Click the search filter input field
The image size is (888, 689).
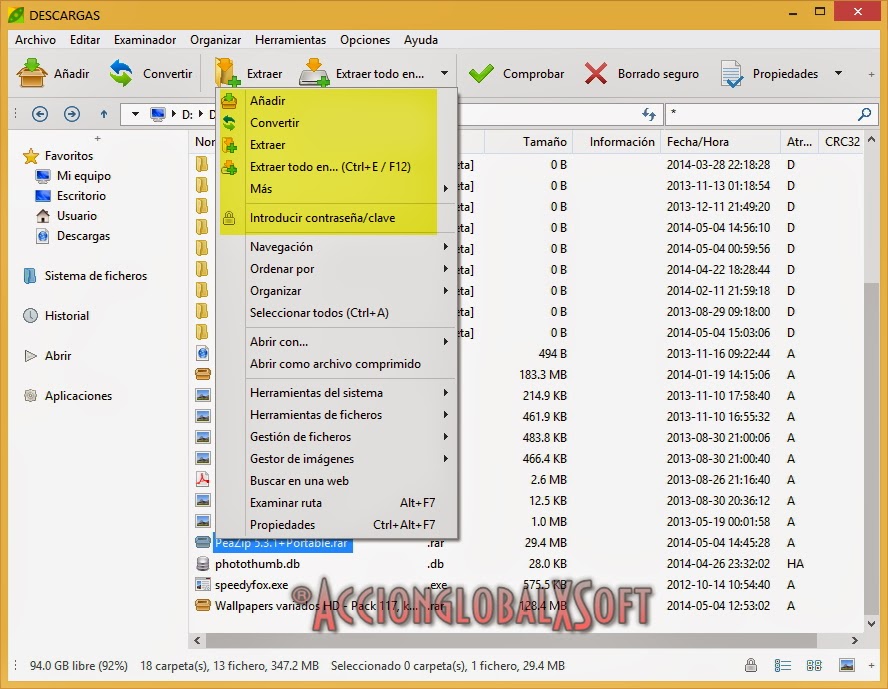pos(762,114)
